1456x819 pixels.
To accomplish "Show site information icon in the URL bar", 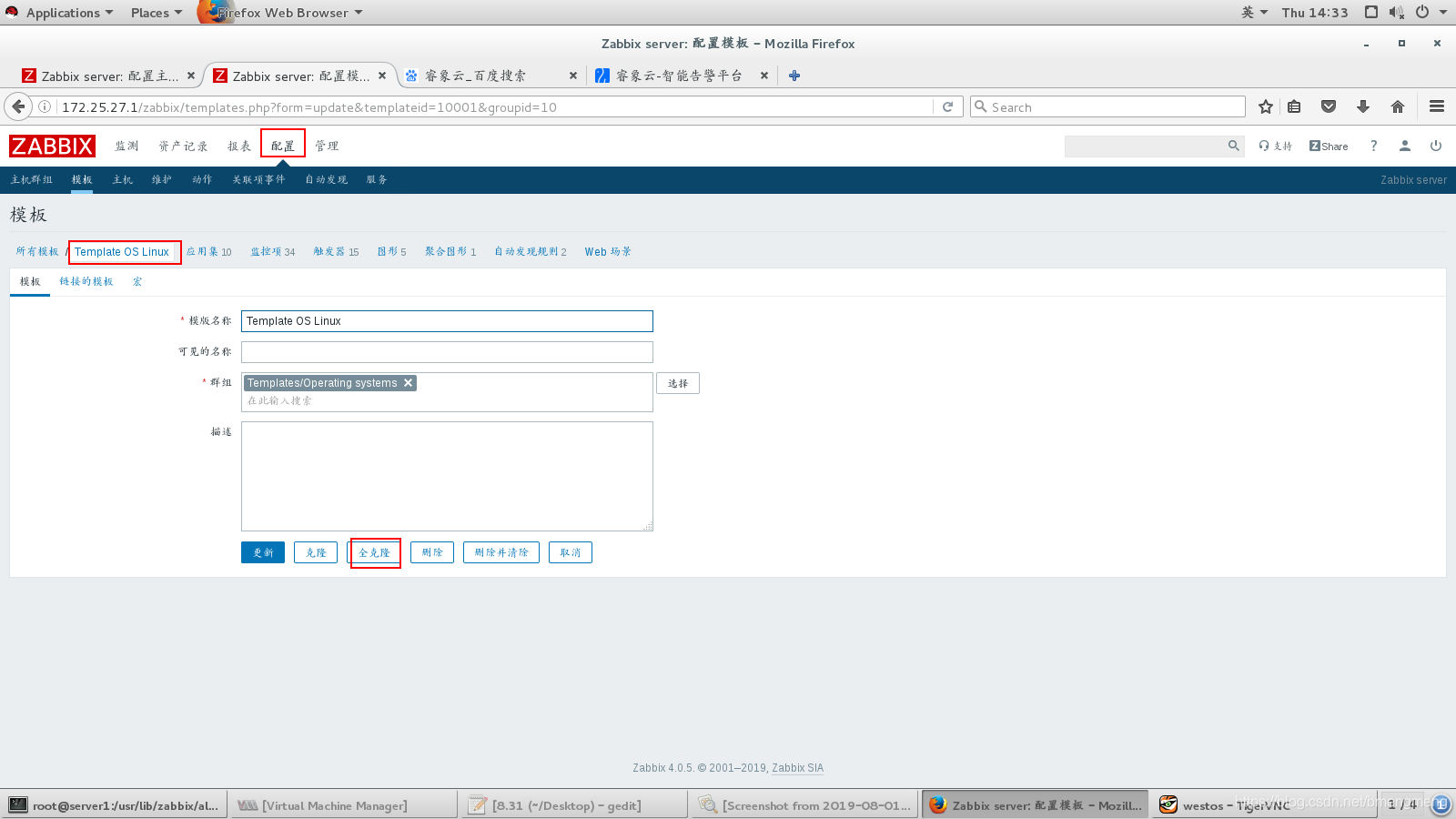I will (x=44, y=106).
